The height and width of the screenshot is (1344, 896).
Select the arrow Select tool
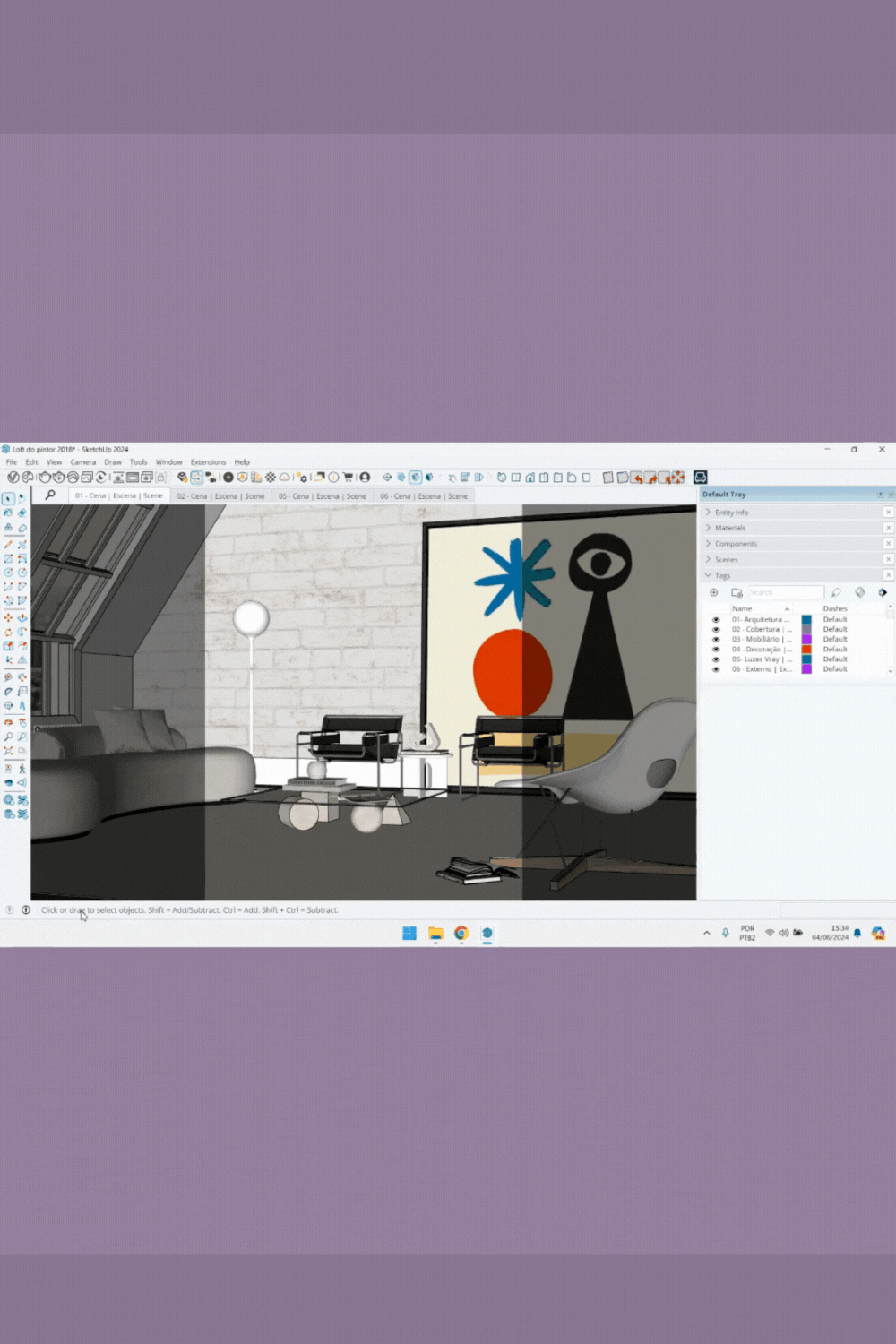pyautogui.click(x=8, y=498)
